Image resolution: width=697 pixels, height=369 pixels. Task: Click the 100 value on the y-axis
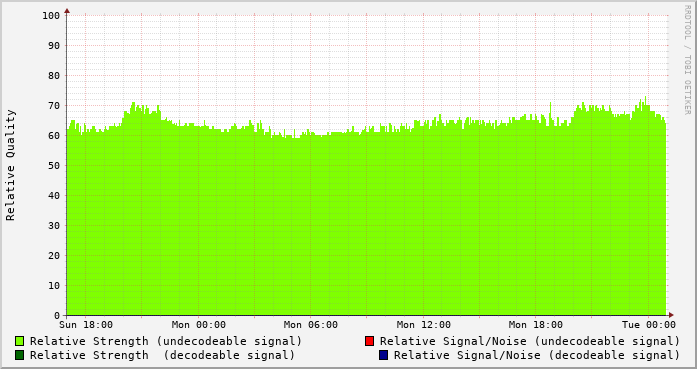click(51, 16)
